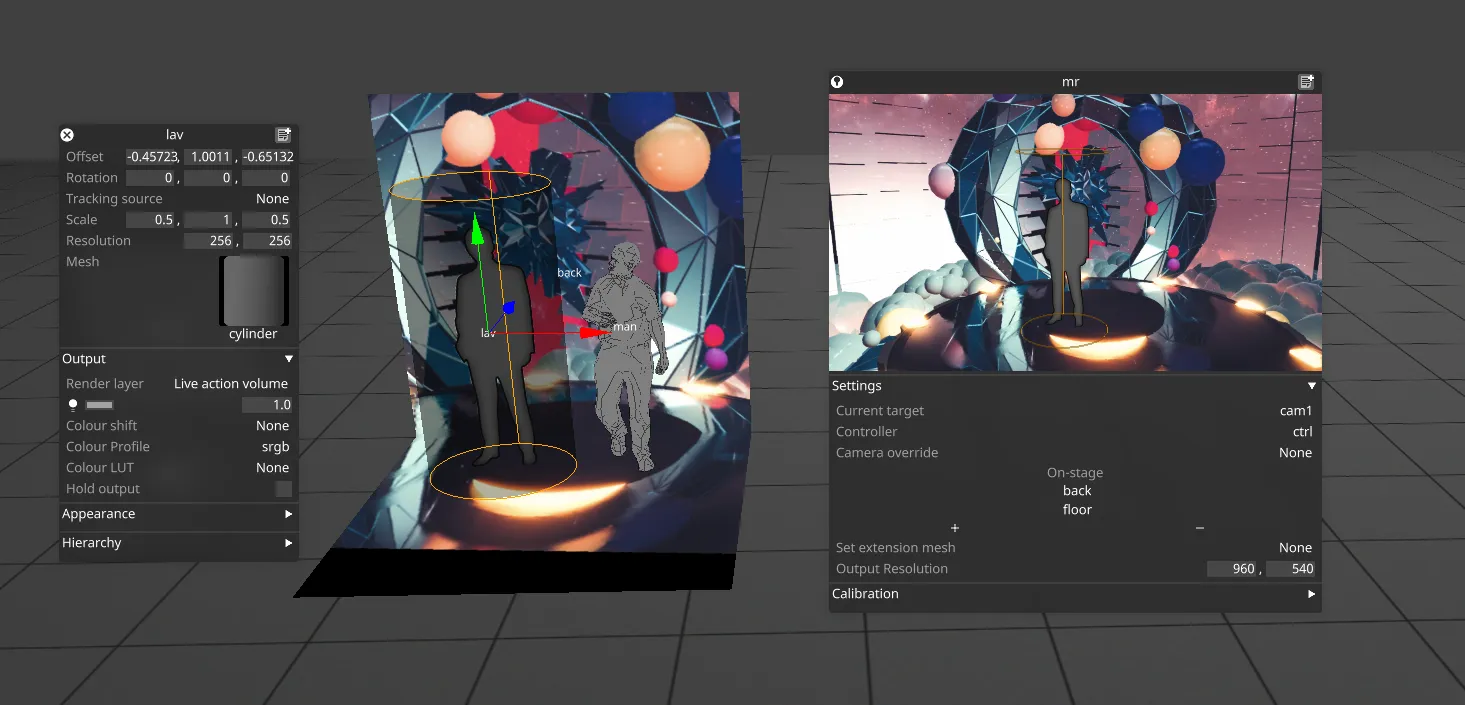Expand the Appearance section
The image size is (1465, 705).
pos(288,514)
